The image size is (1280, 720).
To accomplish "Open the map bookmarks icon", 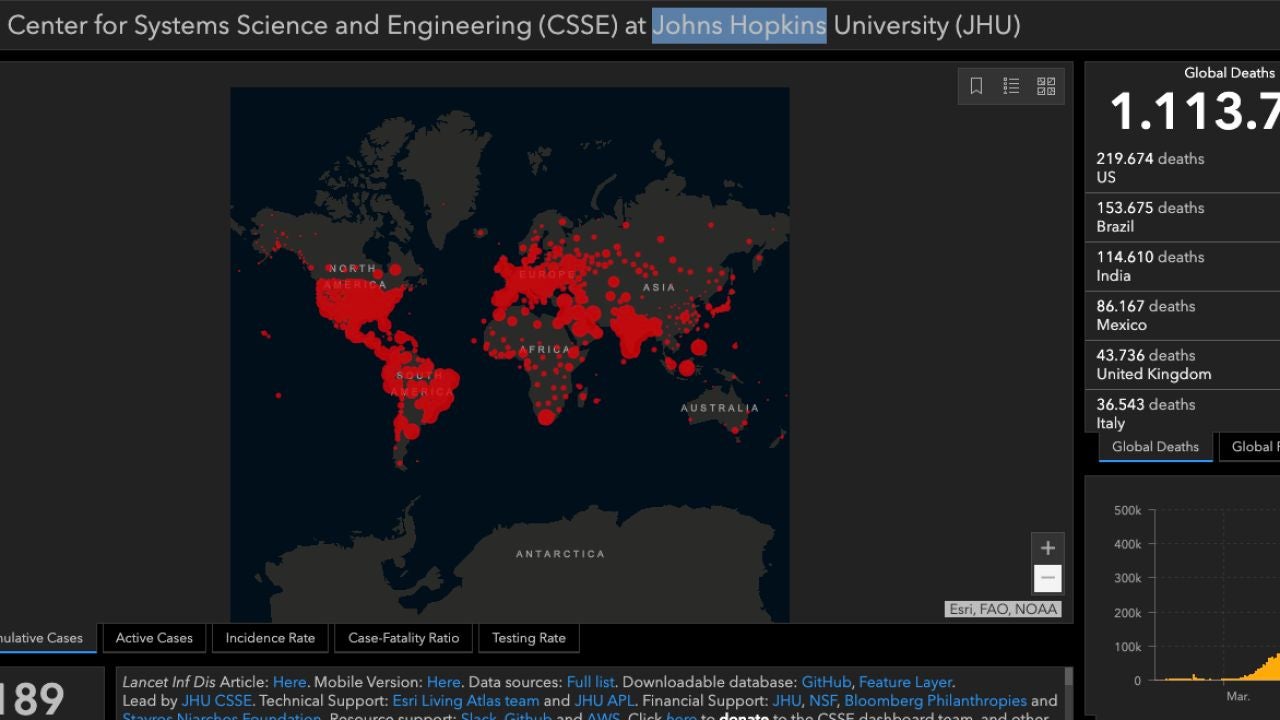I will (977, 86).
